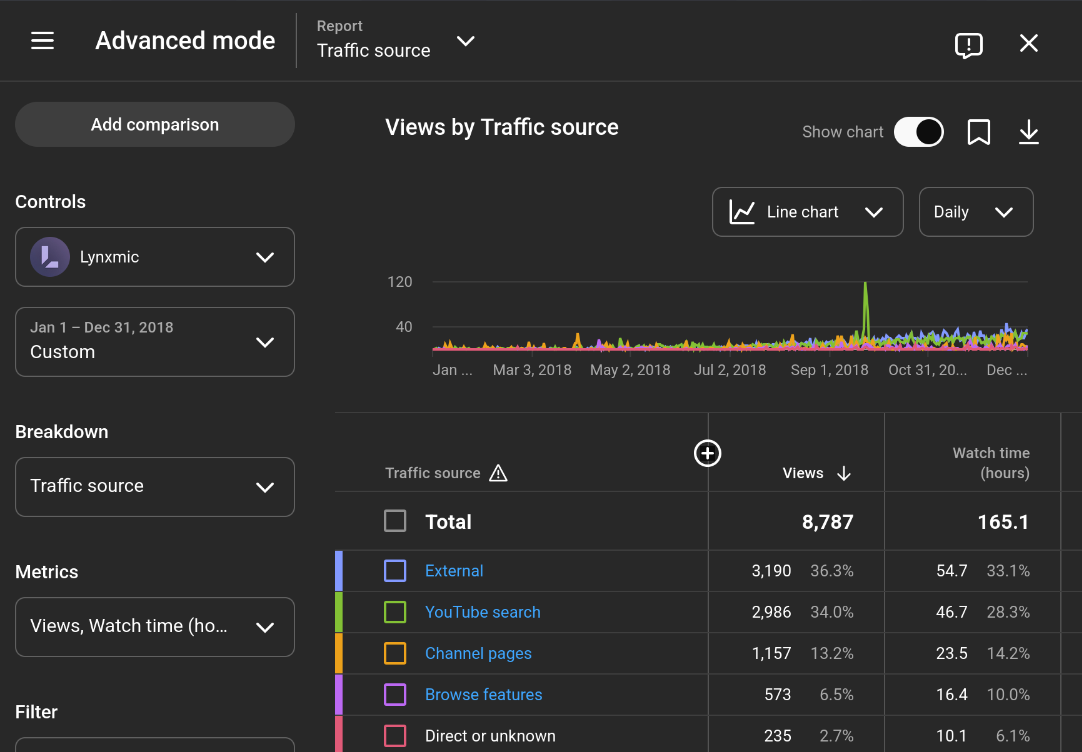
Task: Close the Advanced mode panel
Action: click(x=1029, y=43)
